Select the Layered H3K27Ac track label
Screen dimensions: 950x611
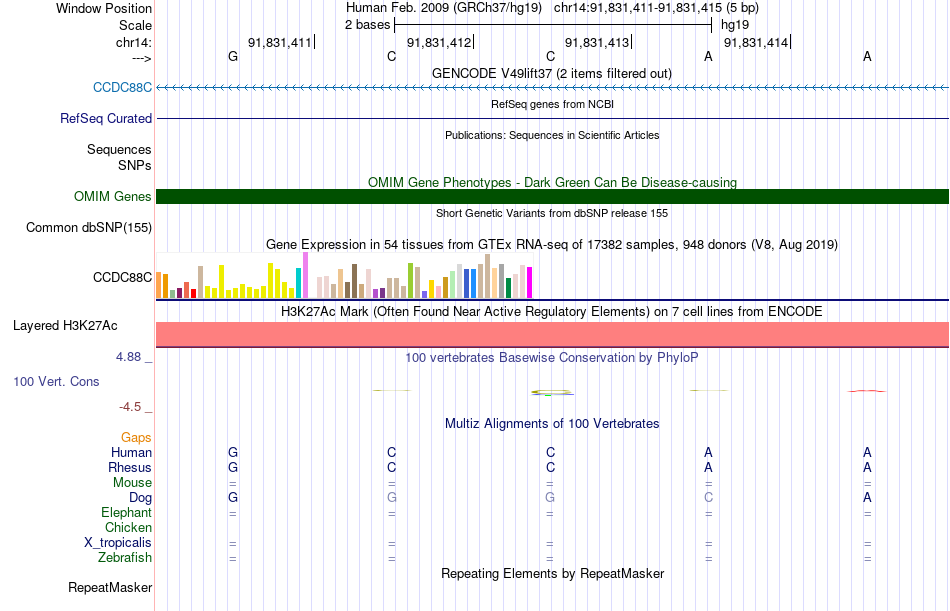[65, 326]
